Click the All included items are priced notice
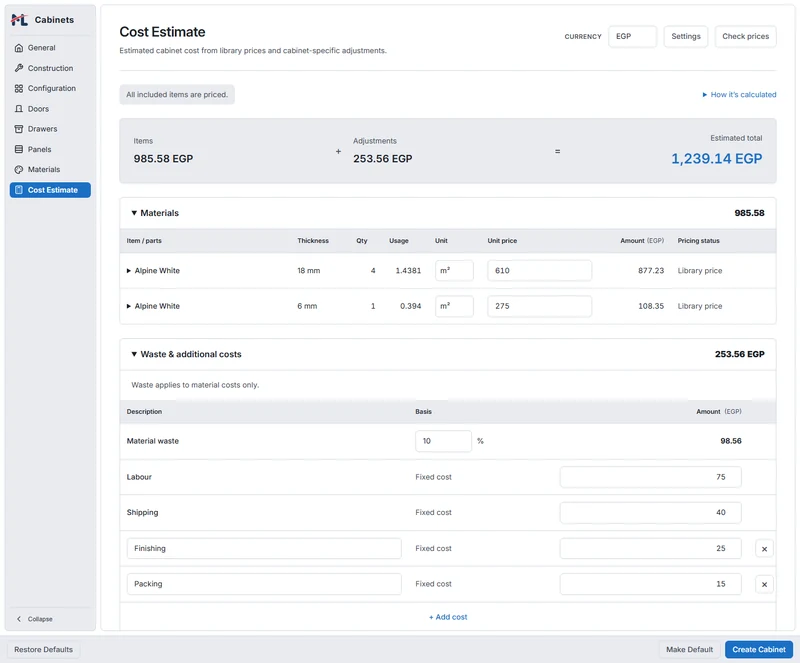The width and height of the screenshot is (800, 663). coord(177,95)
